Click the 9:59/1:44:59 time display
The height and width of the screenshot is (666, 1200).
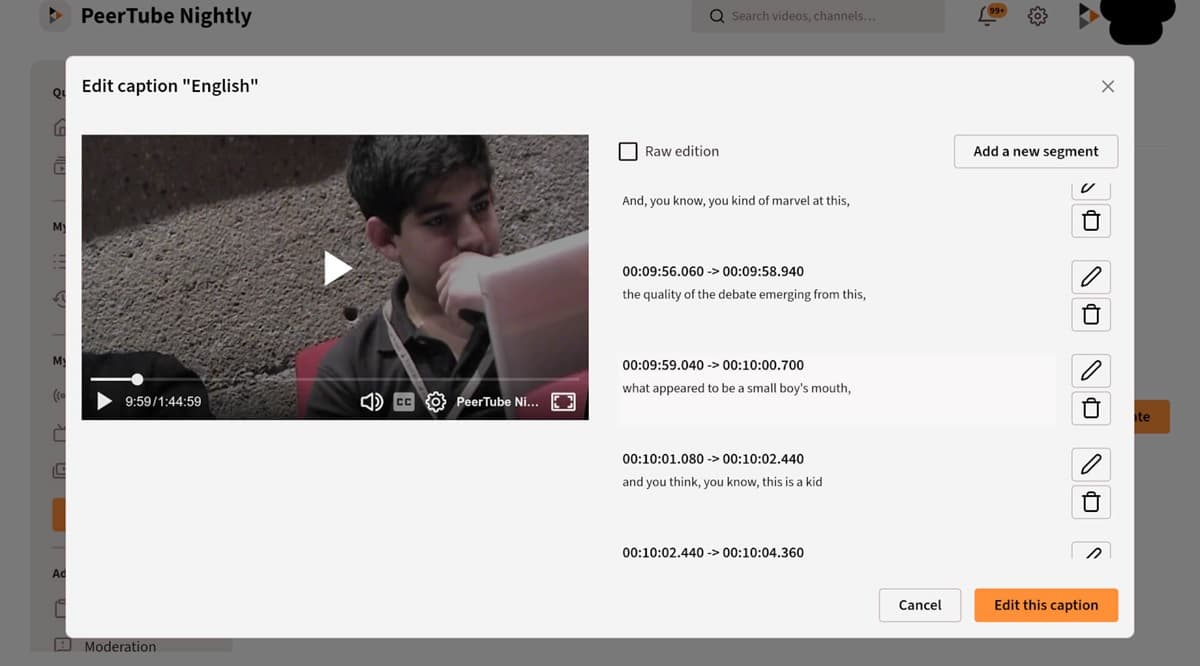(163, 402)
